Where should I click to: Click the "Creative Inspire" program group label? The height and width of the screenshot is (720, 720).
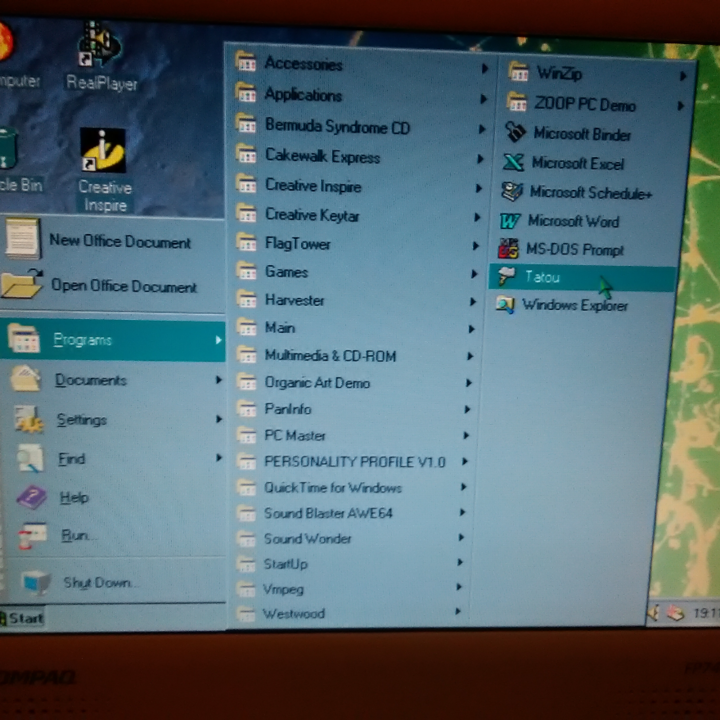[313, 186]
